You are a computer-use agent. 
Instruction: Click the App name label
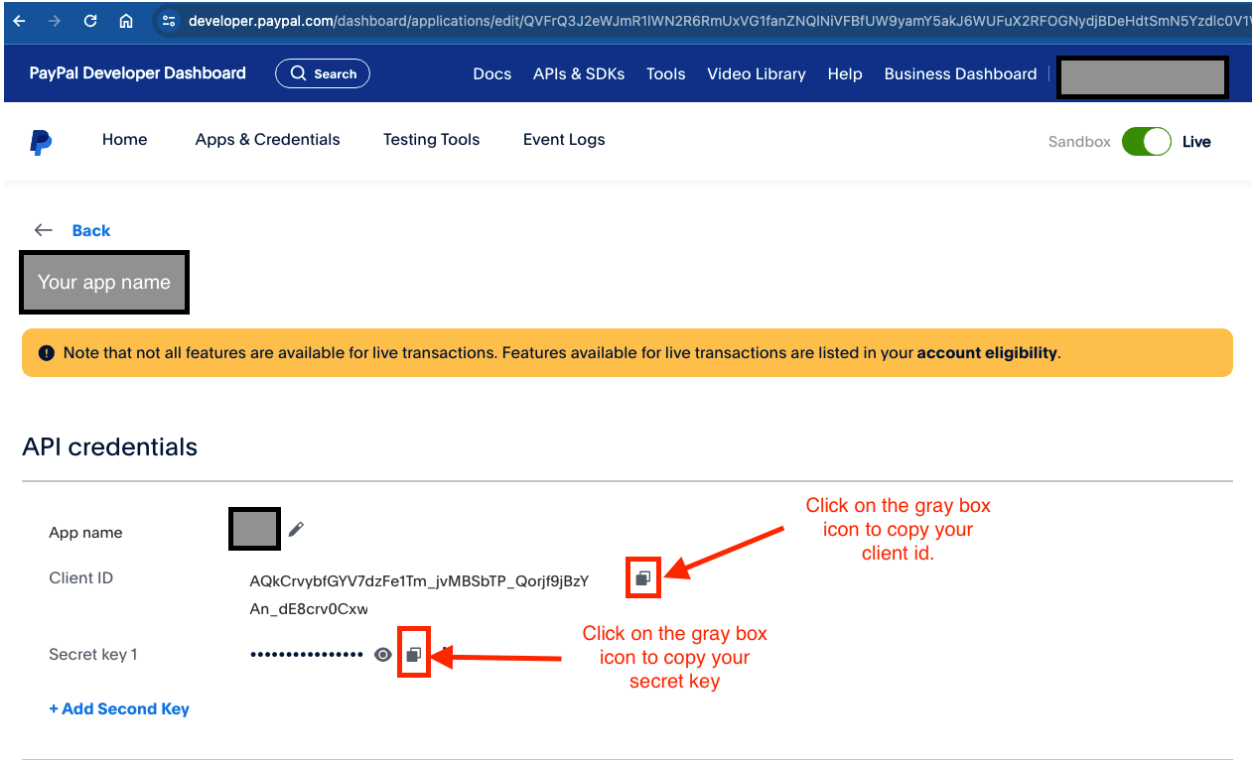(x=86, y=533)
